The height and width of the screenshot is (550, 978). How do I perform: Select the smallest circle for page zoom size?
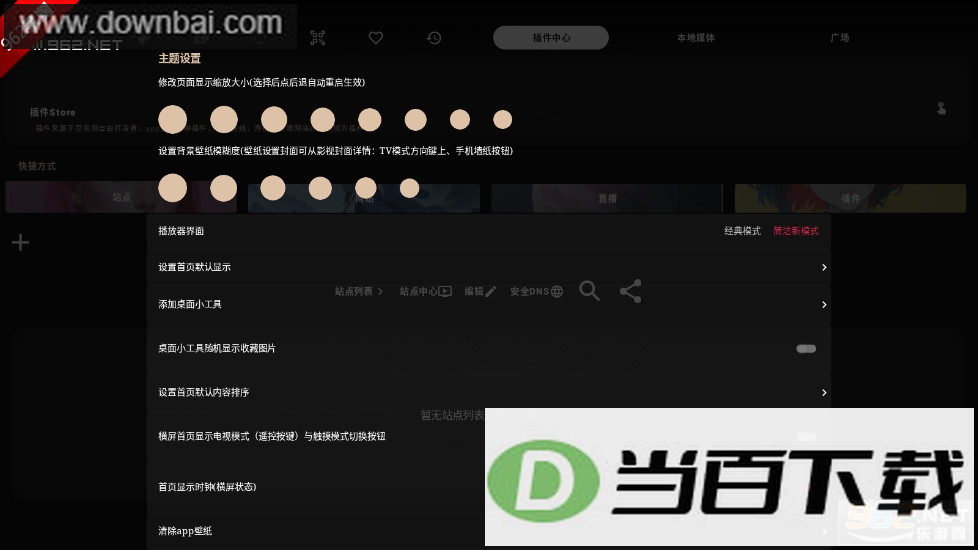pos(503,120)
